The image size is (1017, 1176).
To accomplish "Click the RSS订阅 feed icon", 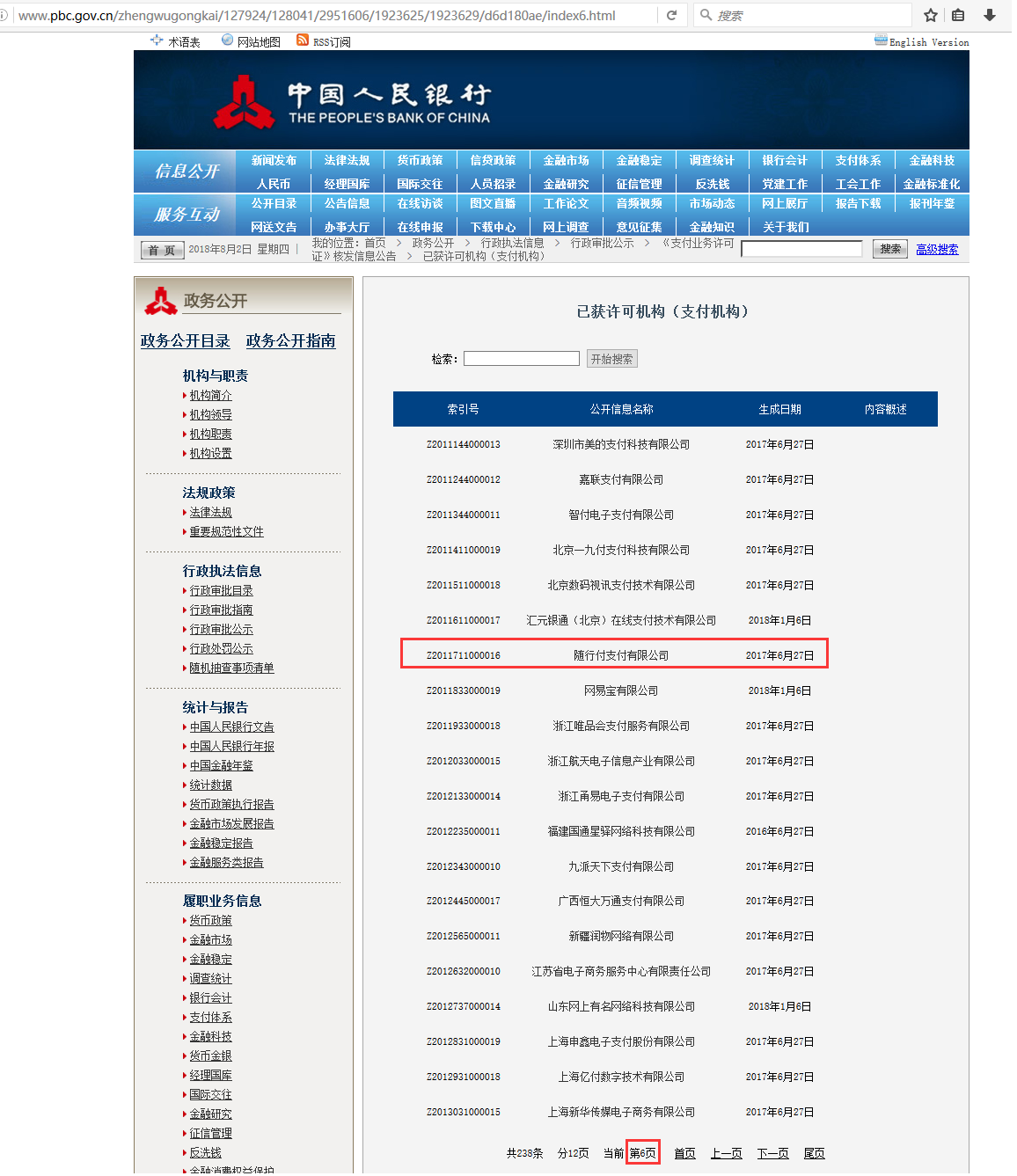I will pos(303,40).
